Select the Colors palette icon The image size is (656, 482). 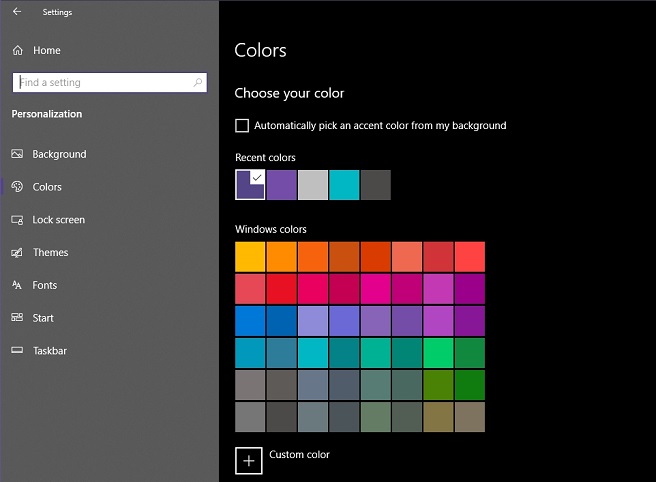coord(17,187)
